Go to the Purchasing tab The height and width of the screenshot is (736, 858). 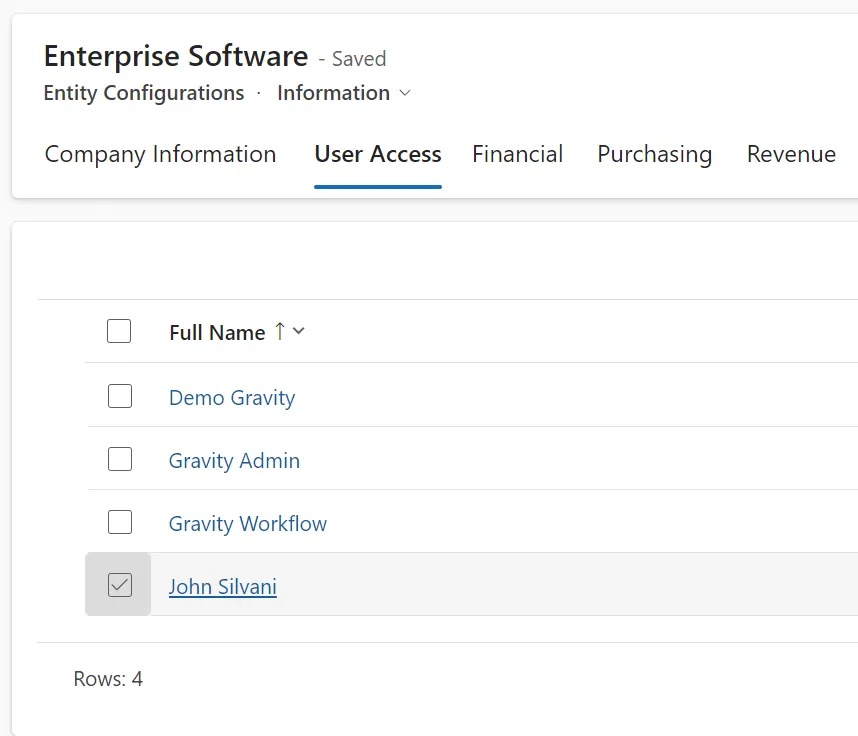[x=654, y=154]
